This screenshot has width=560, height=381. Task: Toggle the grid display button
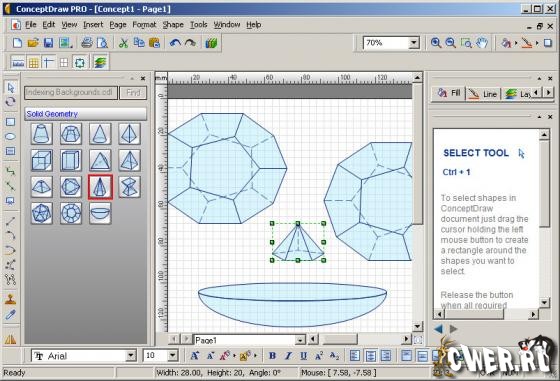pos(34,63)
